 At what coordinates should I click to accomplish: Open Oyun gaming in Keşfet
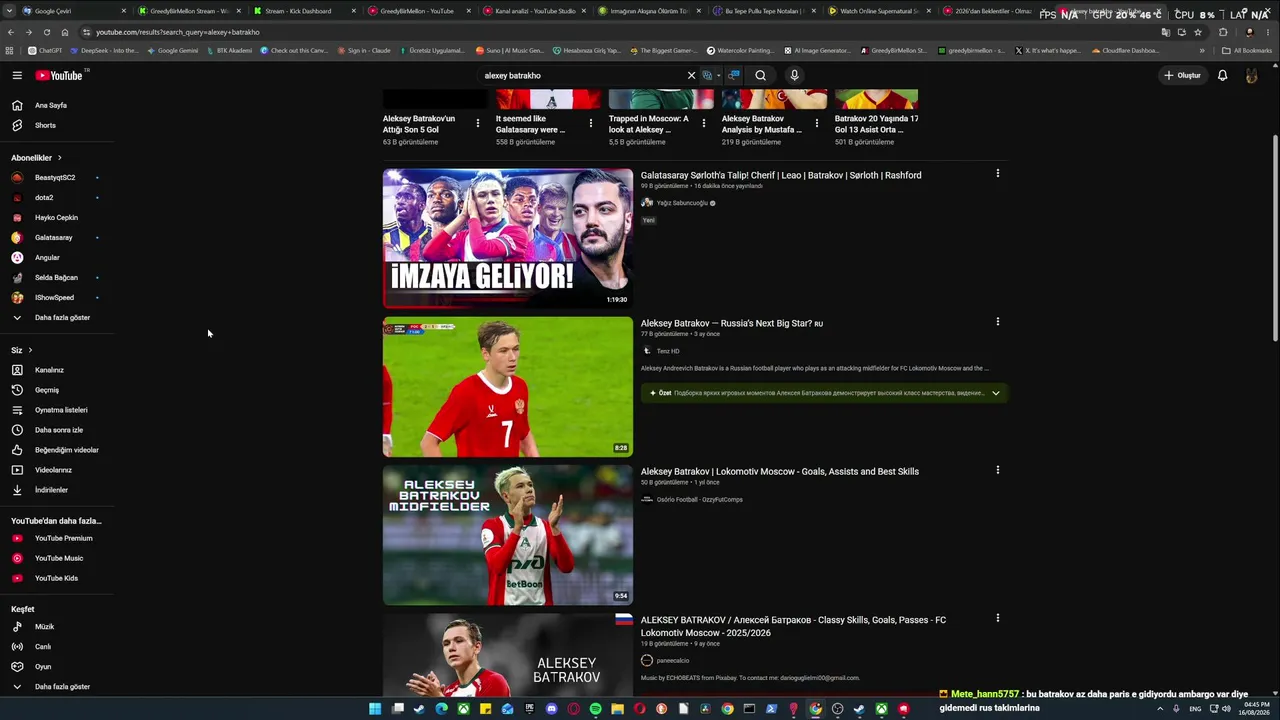tap(57, 667)
